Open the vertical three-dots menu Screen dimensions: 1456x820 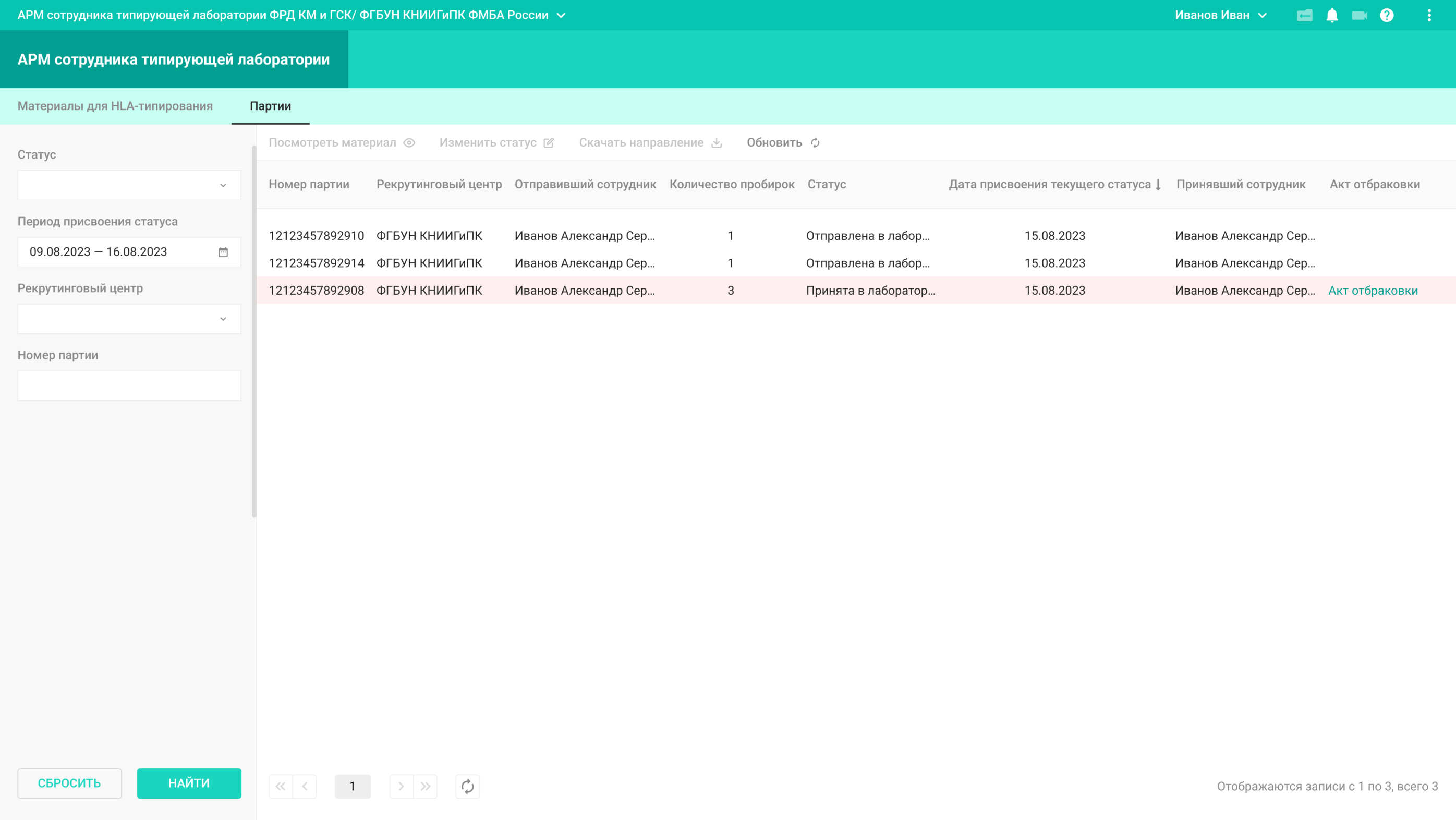[1429, 15]
